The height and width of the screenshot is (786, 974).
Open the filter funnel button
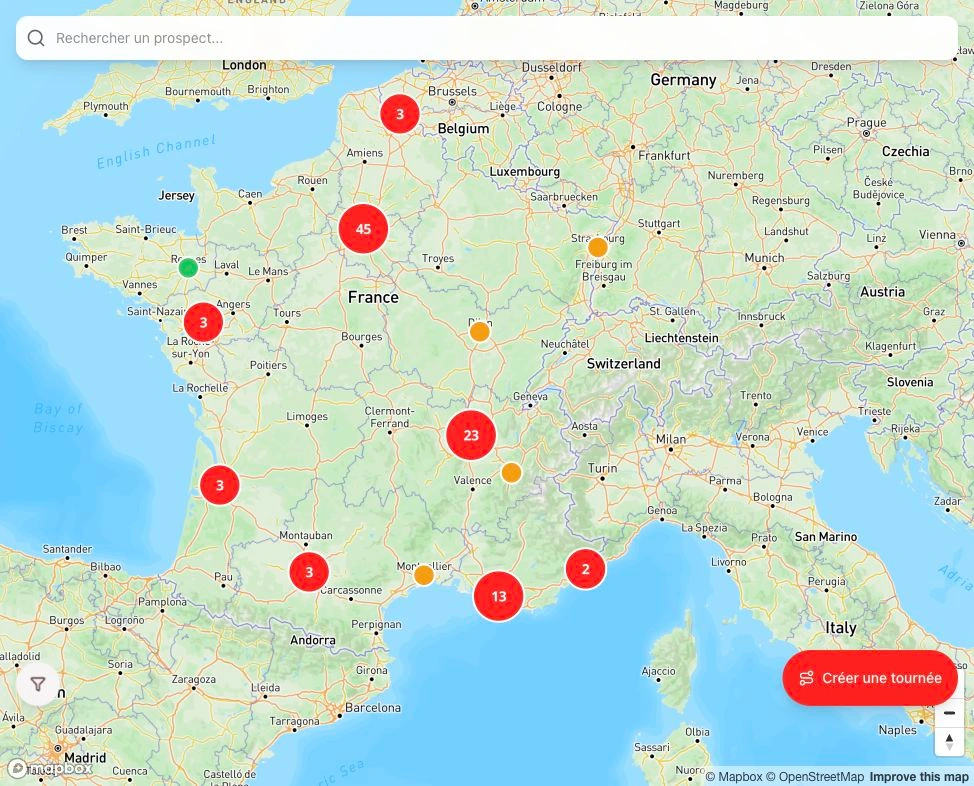click(x=38, y=684)
